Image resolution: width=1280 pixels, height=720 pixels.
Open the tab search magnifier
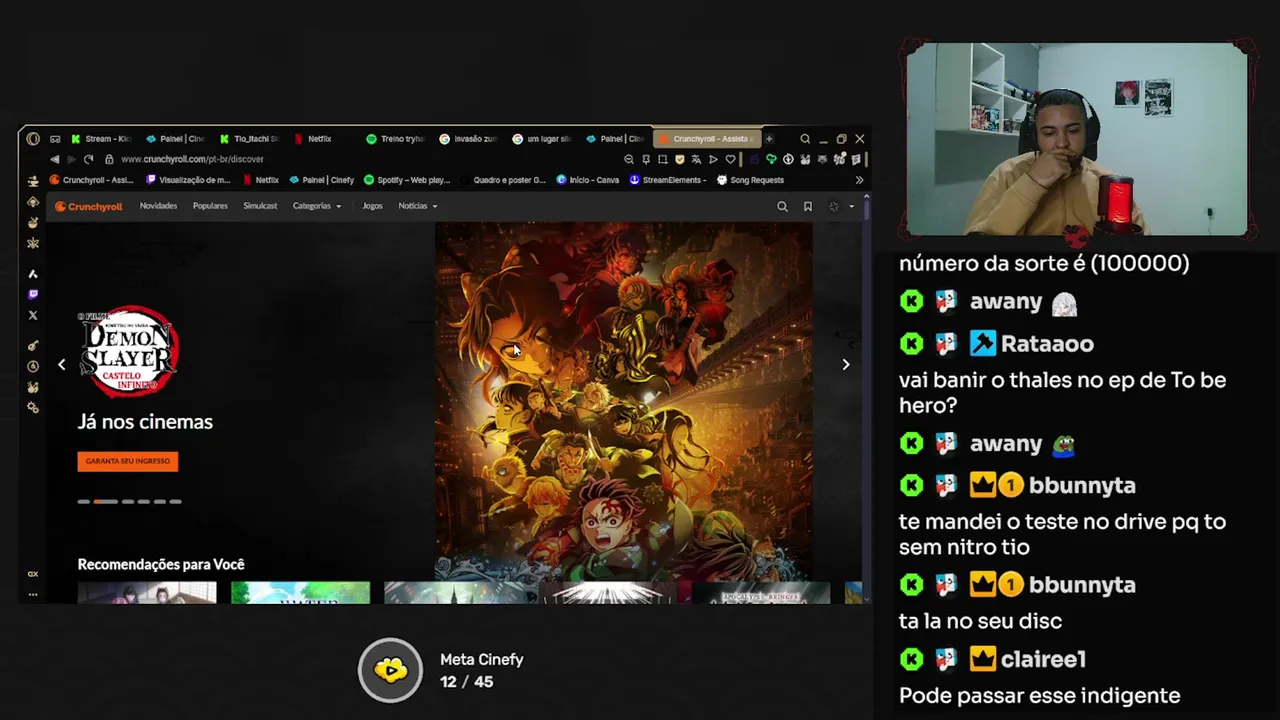pyautogui.click(x=805, y=139)
